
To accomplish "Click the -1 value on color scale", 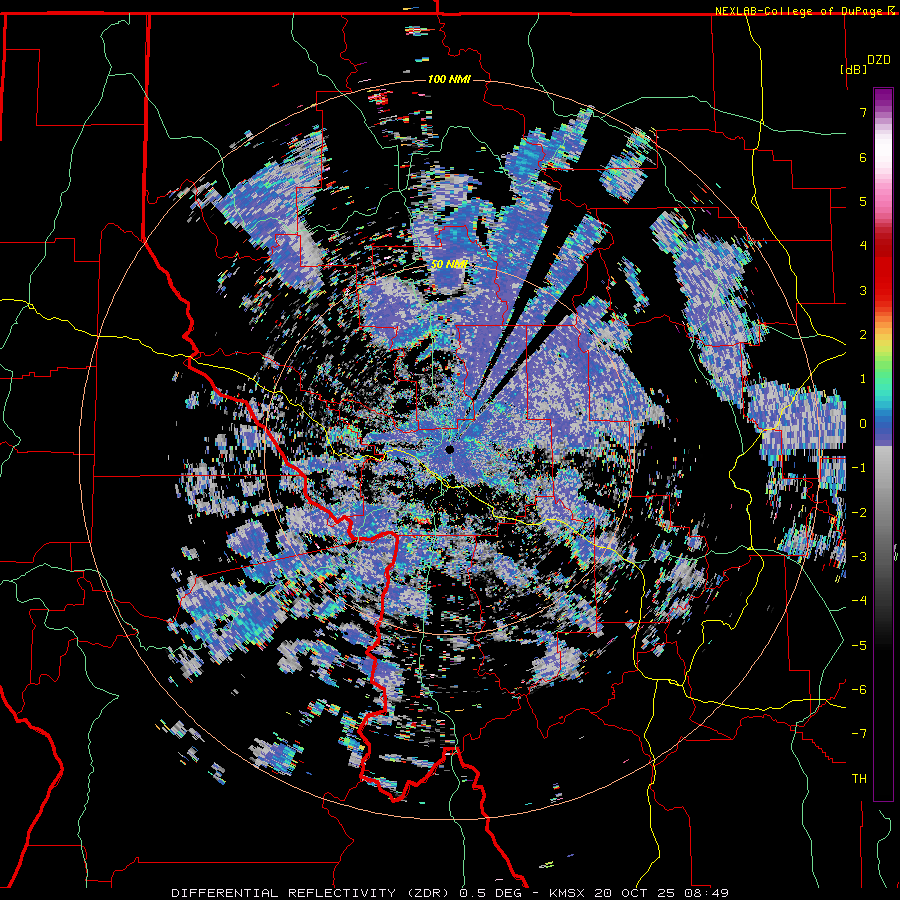I will tap(859, 468).
